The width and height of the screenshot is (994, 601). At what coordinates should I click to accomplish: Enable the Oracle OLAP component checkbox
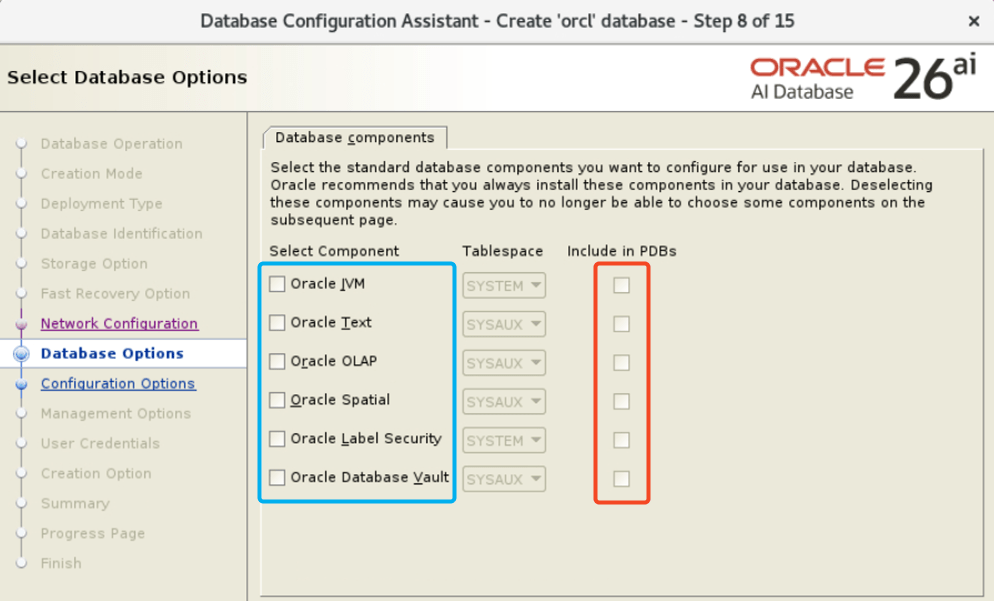pos(277,362)
